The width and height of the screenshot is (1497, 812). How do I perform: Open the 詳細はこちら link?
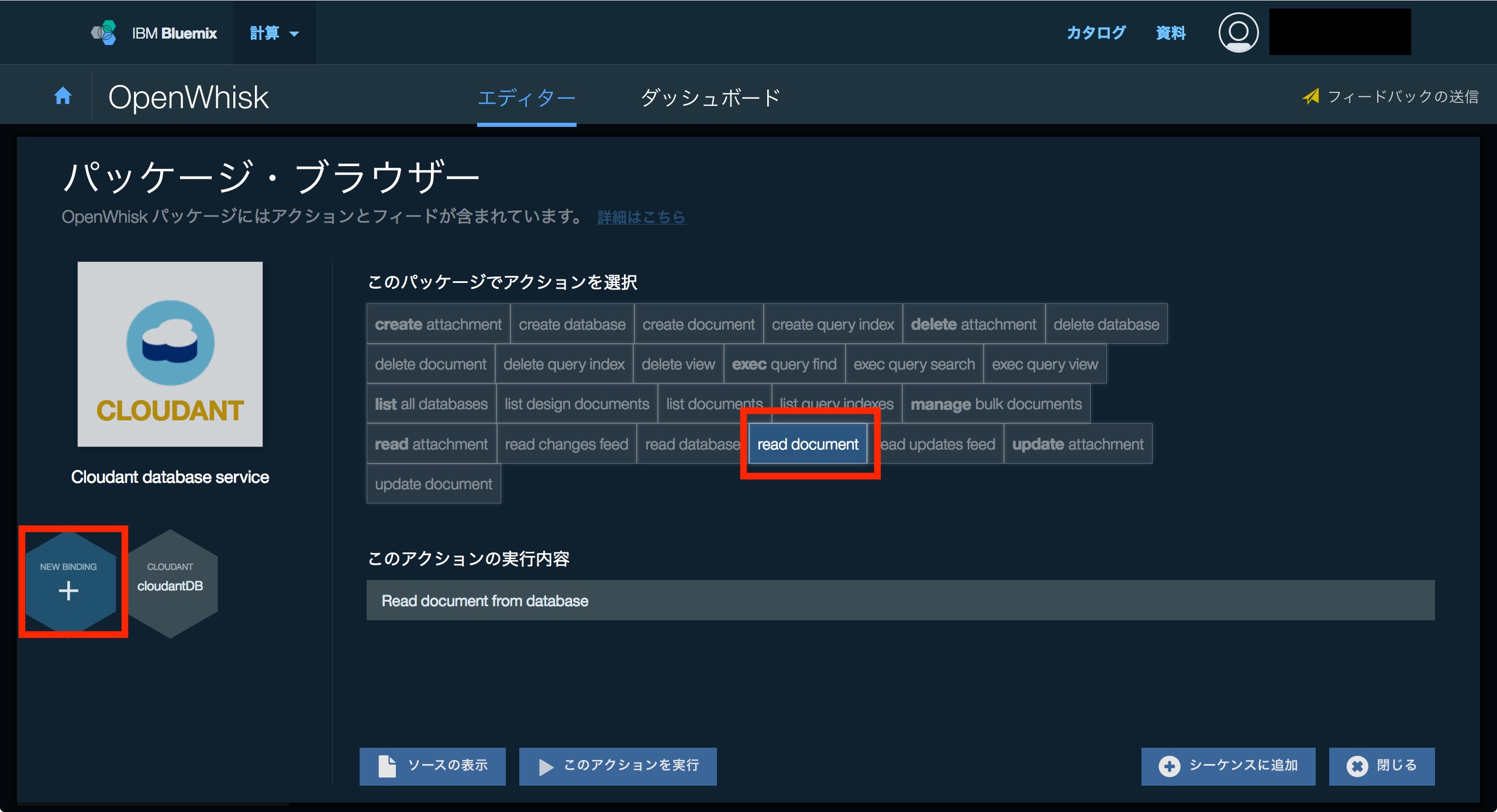641,217
